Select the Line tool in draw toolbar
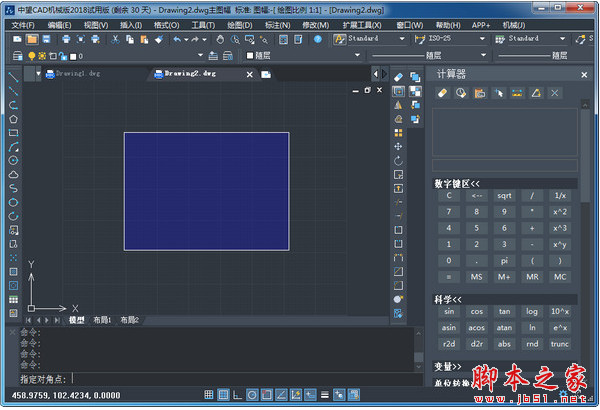This screenshot has height=410, width=600. point(13,77)
